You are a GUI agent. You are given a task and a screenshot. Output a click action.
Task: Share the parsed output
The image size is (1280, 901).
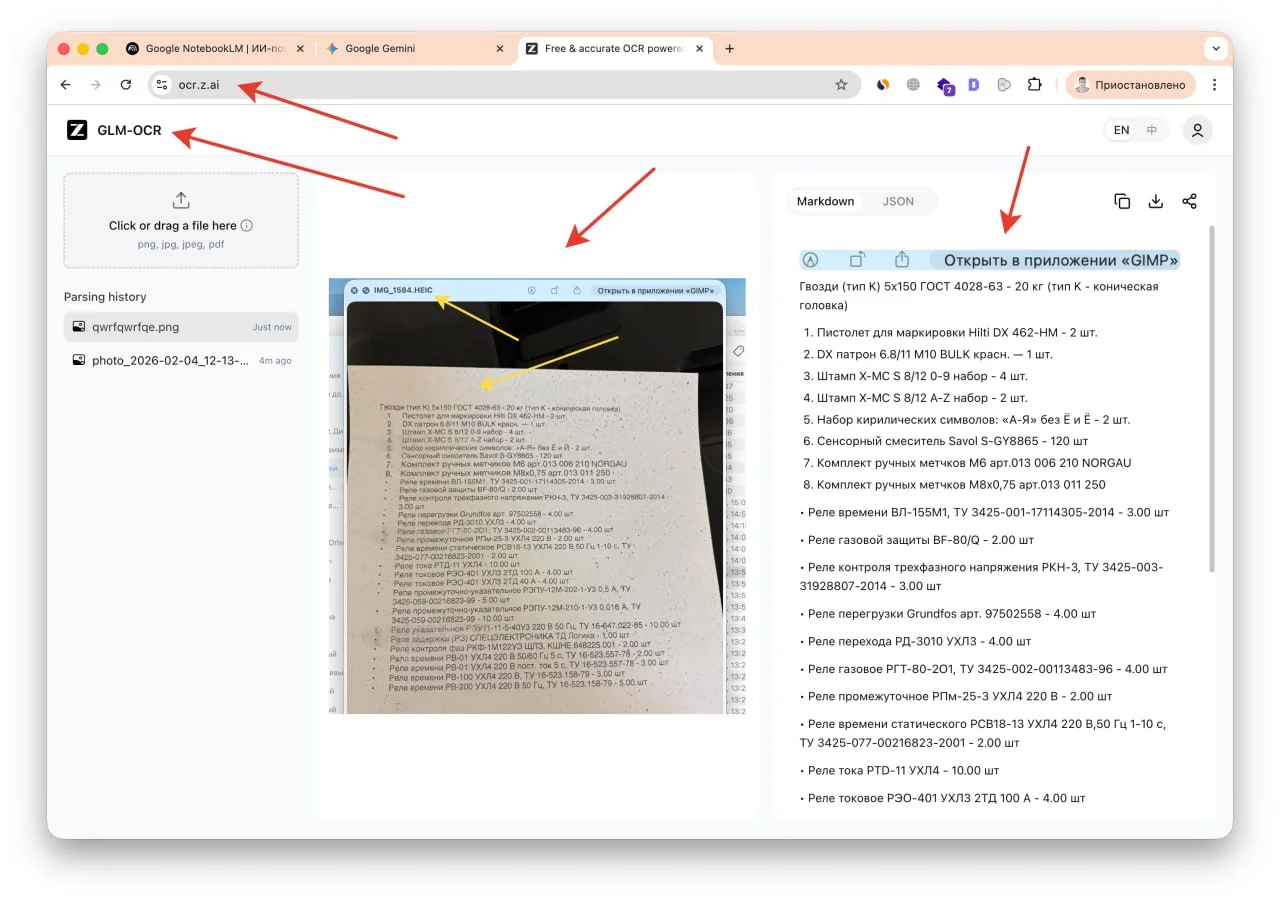[1189, 201]
